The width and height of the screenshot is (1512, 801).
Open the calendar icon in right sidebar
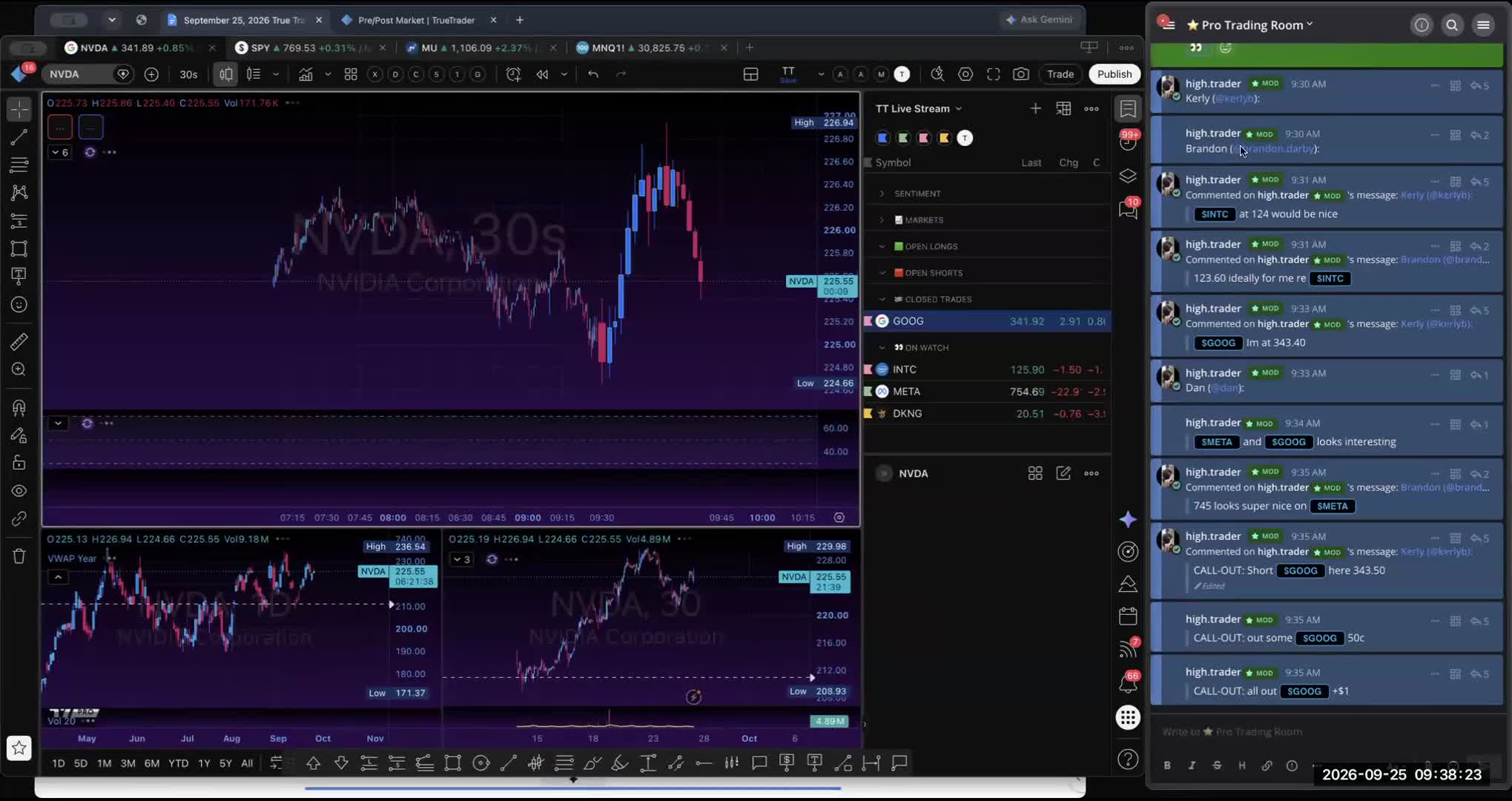coord(1128,616)
